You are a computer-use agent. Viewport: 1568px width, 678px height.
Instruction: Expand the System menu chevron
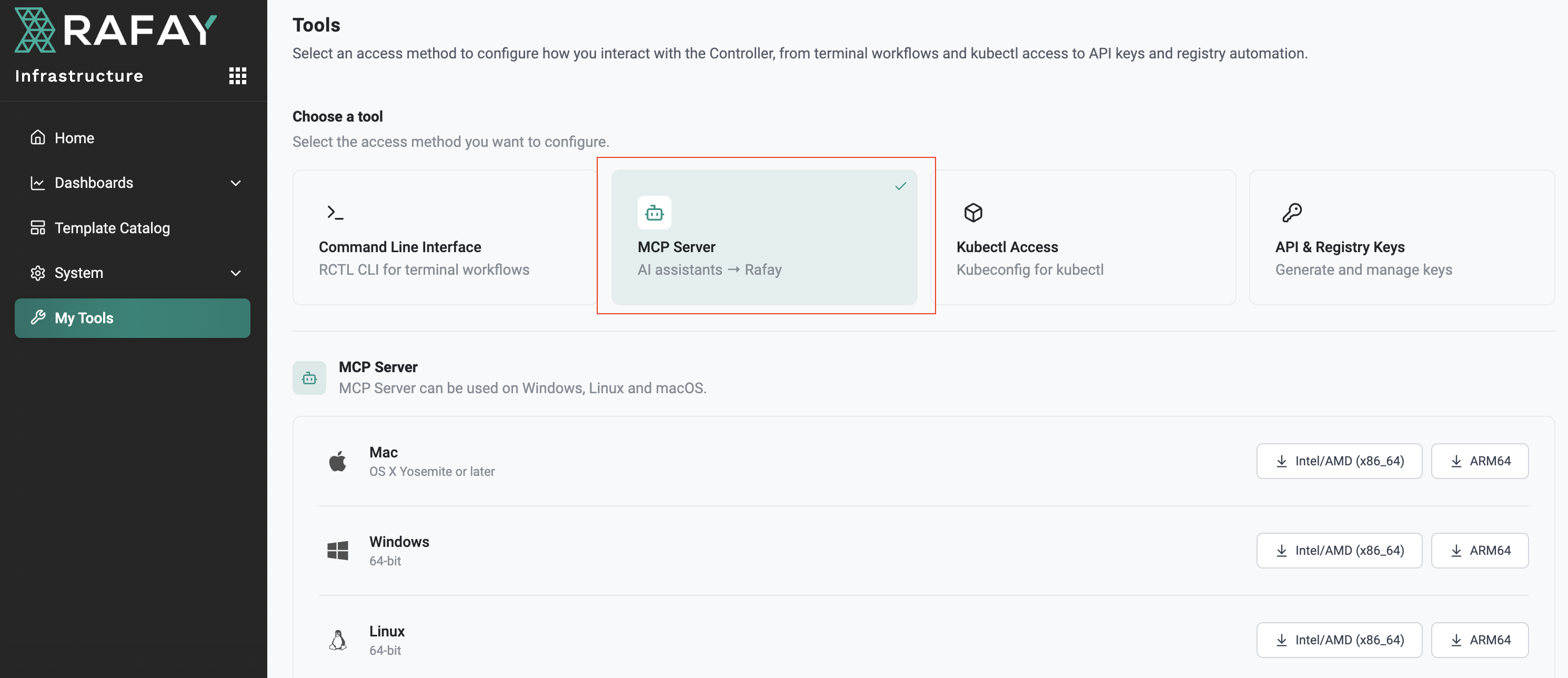click(236, 273)
